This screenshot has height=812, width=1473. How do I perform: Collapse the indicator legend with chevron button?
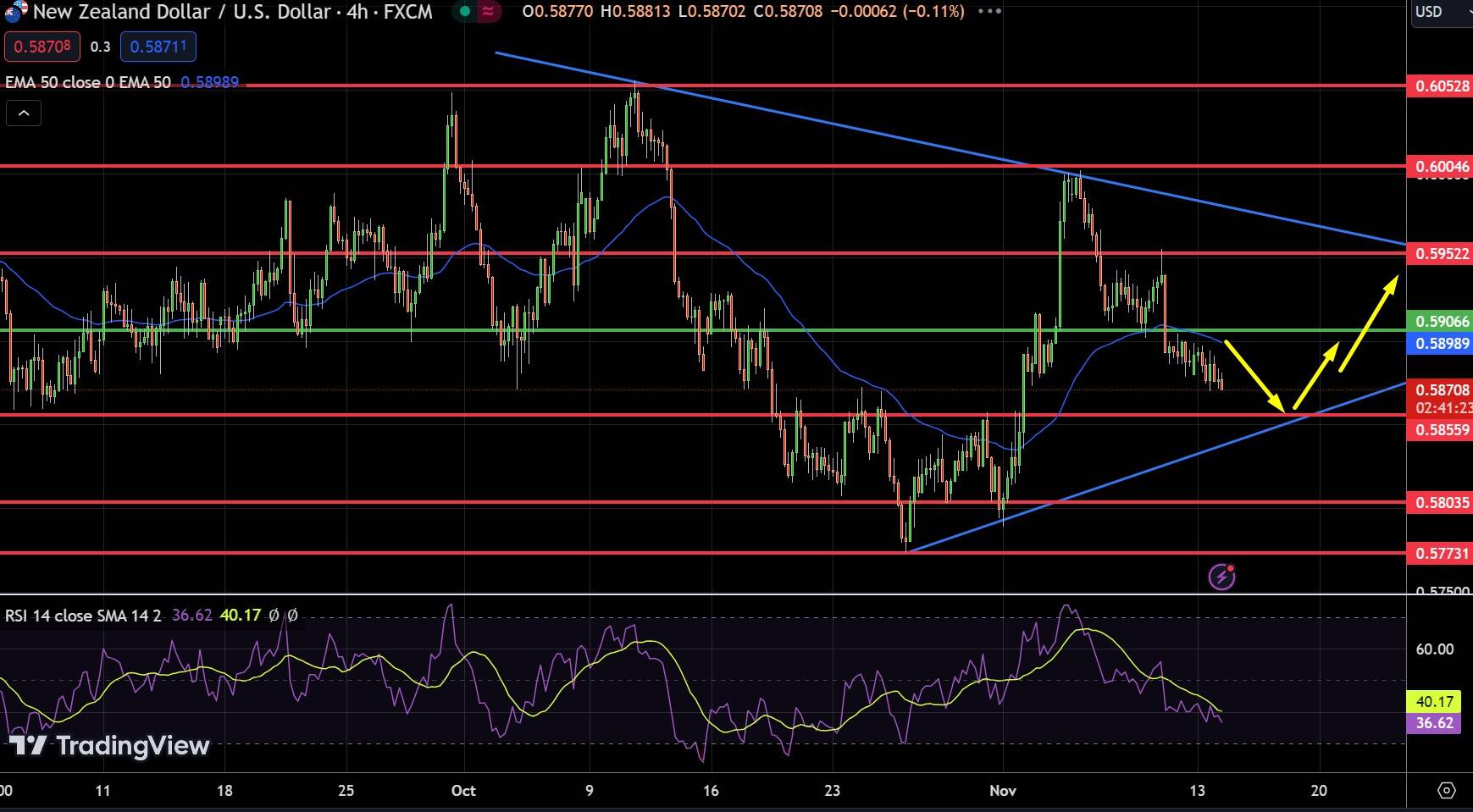coord(24,113)
